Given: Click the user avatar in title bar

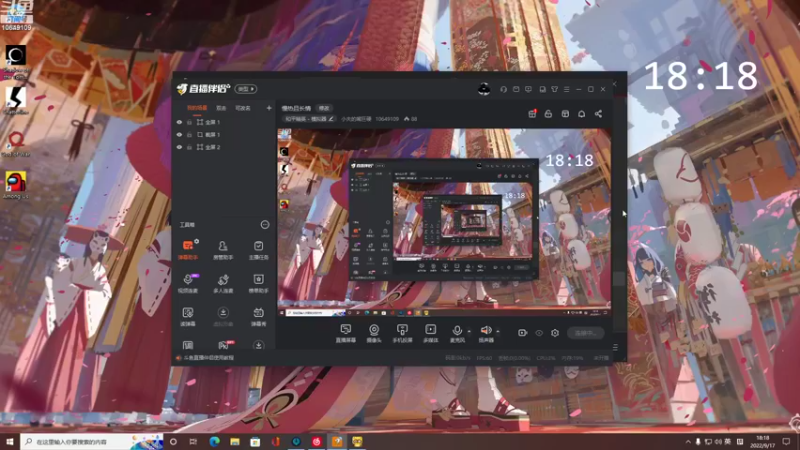Looking at the screenshot, I should 484,89.
